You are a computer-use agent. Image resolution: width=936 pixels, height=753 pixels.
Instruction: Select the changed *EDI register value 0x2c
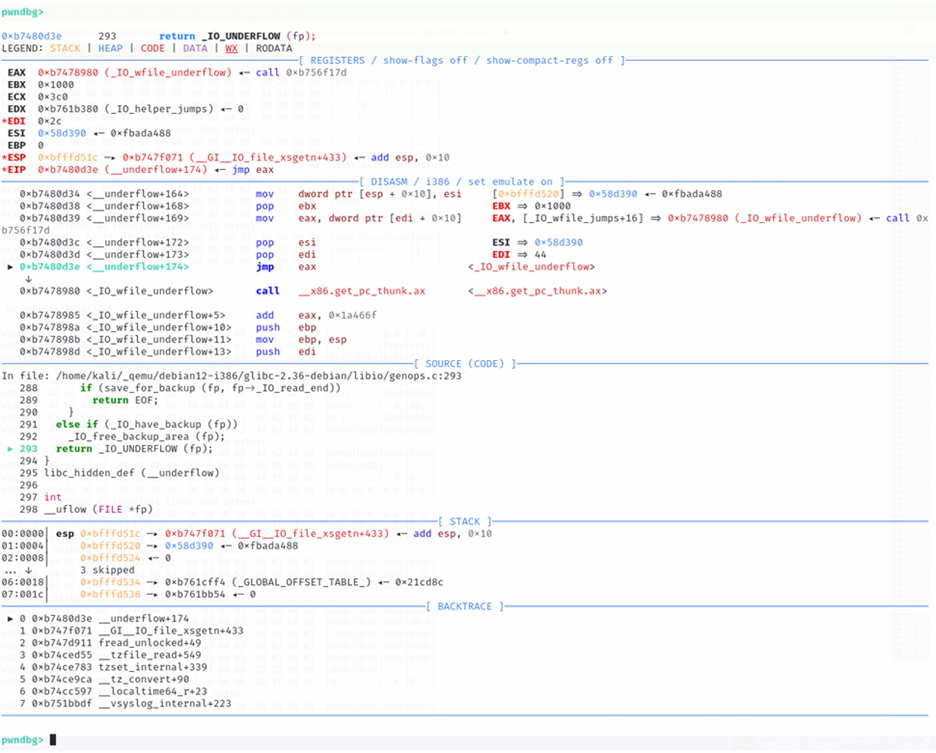tap(50, 121)
